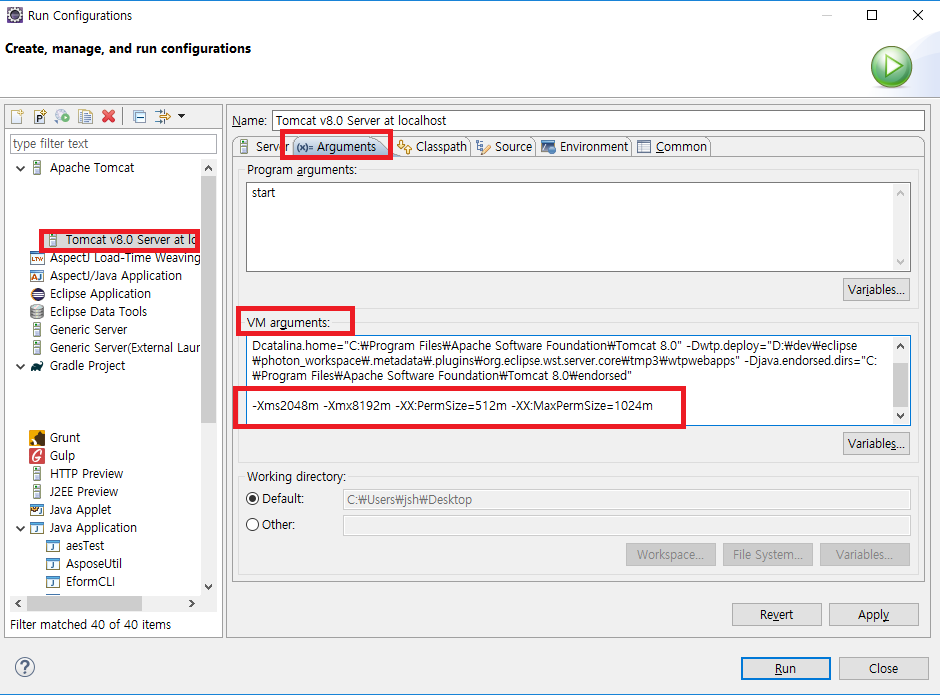940x695 pixels.
Task: Switch to the Source tab
Action: [x=504, y=146]
